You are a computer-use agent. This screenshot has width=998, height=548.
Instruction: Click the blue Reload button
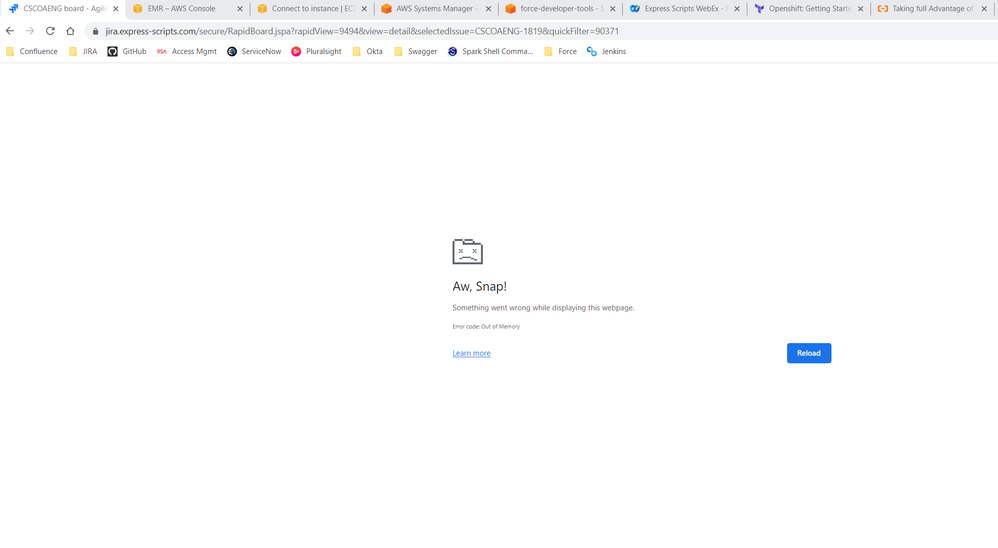click(x=809, y=353)
